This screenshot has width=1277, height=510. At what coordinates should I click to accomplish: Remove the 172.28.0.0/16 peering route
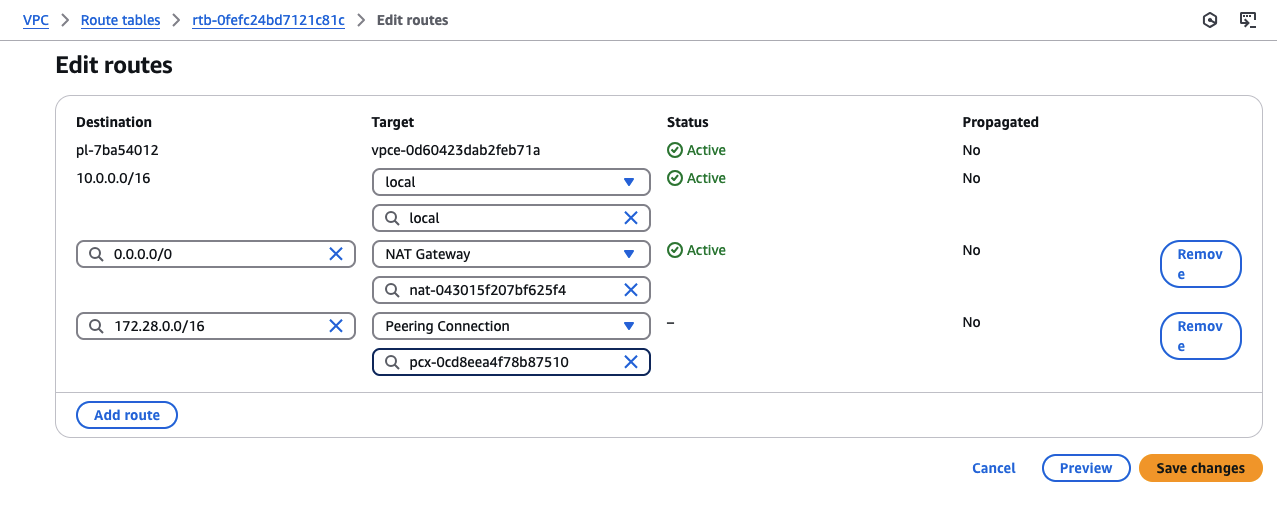pos(1200,336)
